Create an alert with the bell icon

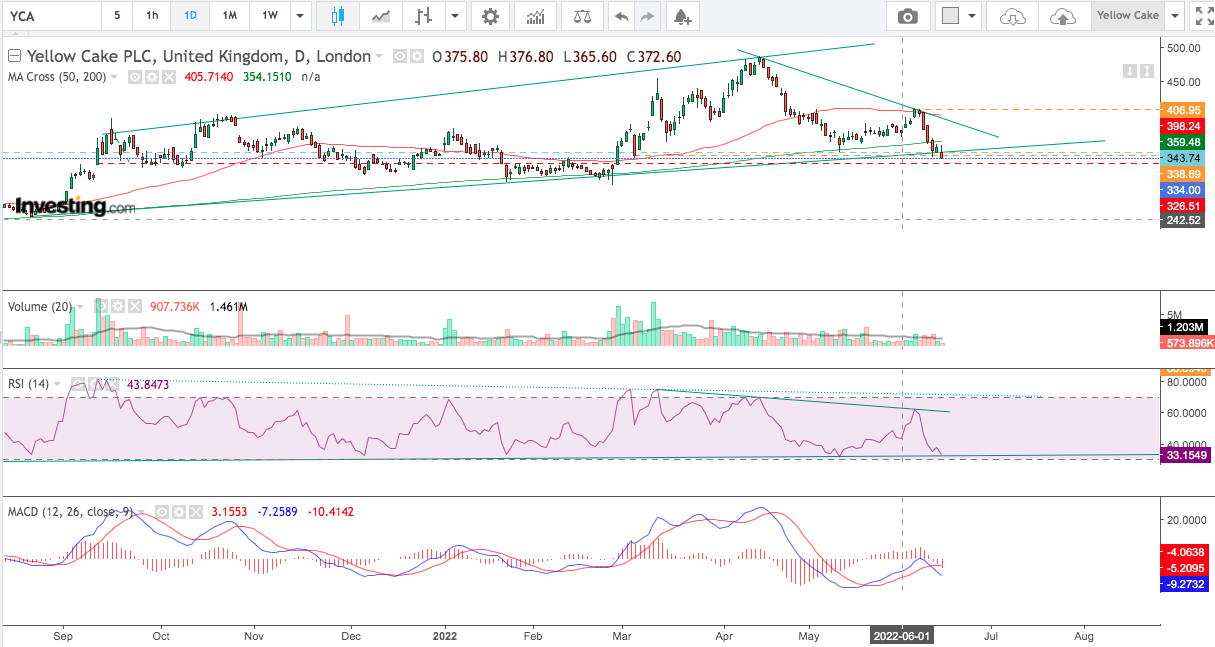(682, 16)
